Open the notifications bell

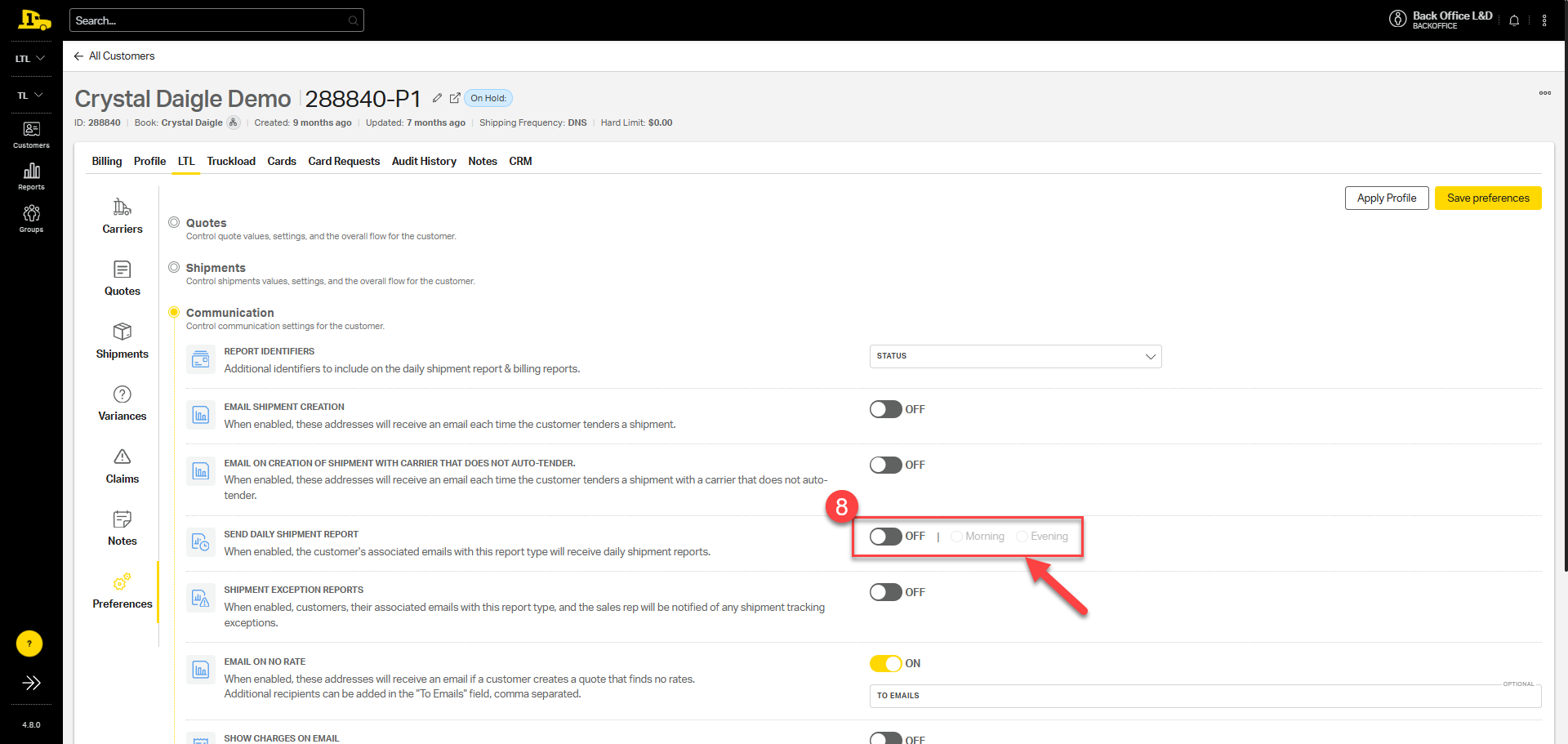pos(1514,20)
